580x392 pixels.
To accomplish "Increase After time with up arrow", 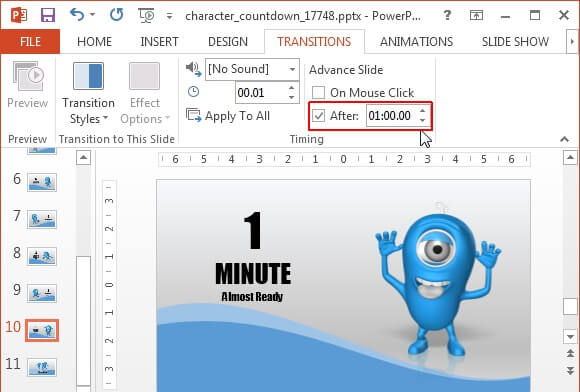I will 423,111.
